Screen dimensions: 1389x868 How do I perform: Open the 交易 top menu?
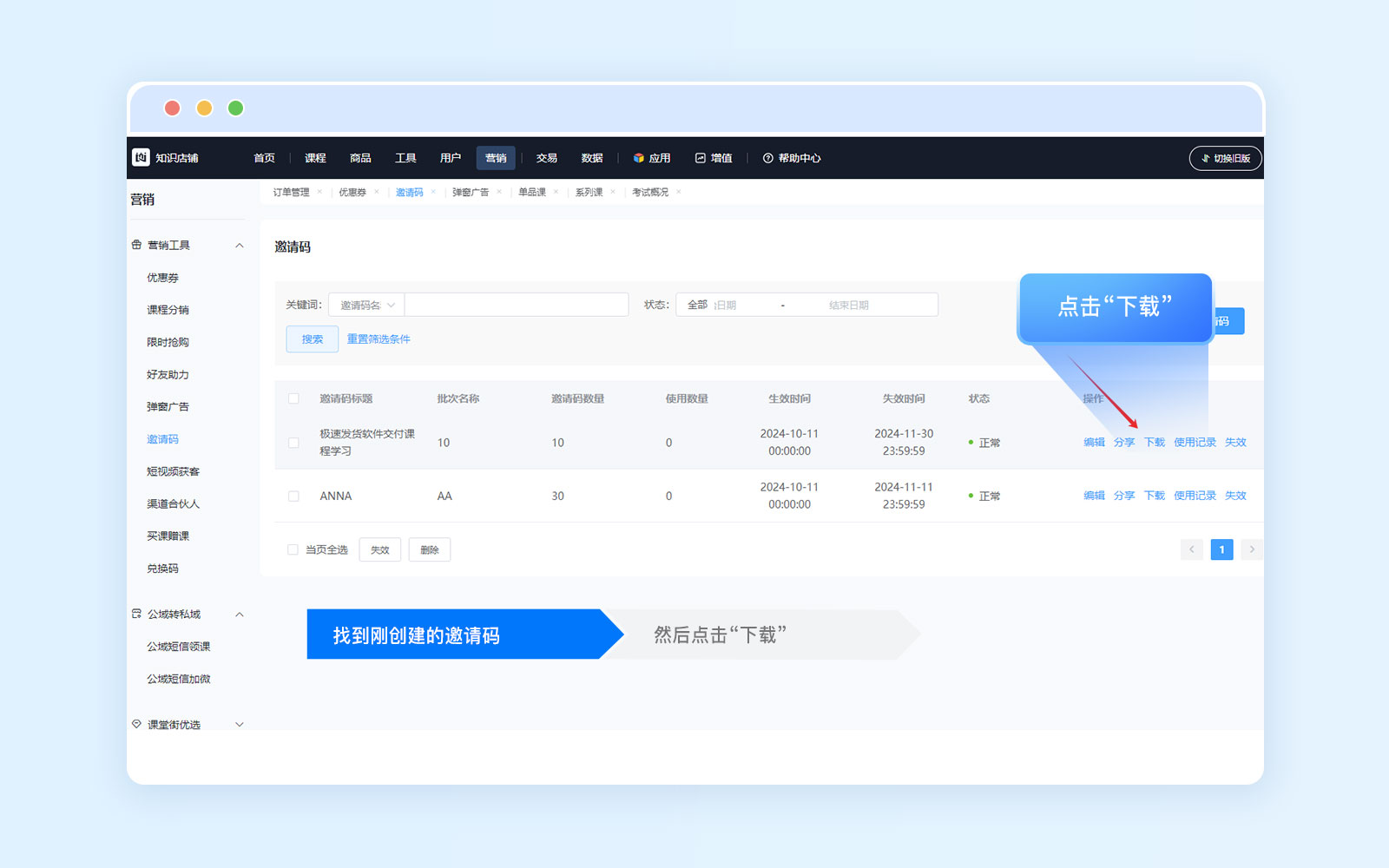[x=547, y=158]
